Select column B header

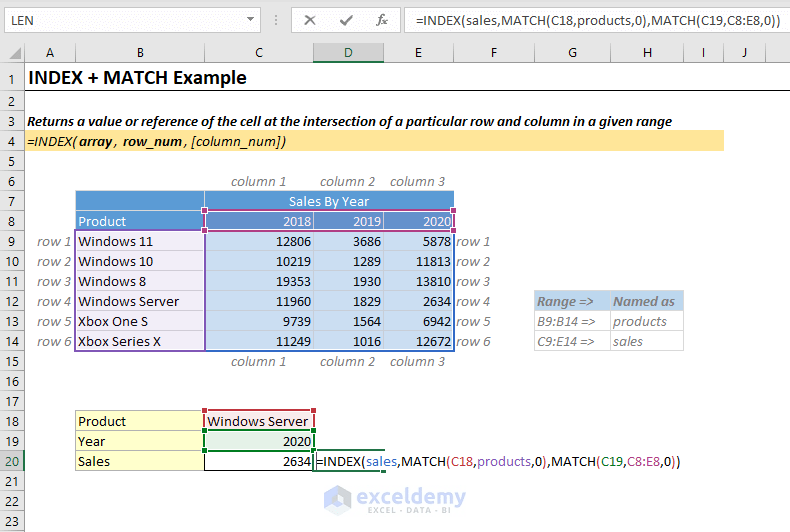pos(140,52)
